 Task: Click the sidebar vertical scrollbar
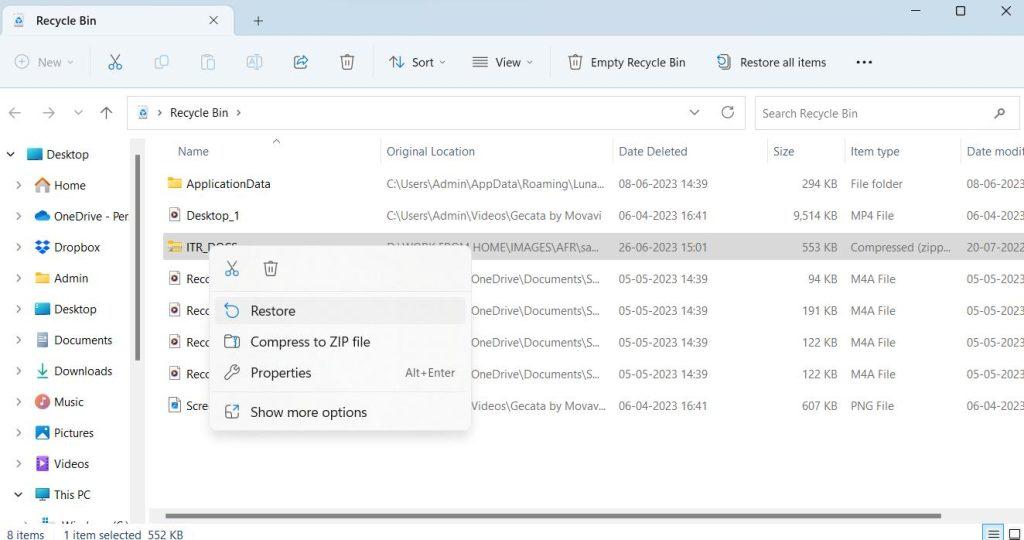point(137,257)
